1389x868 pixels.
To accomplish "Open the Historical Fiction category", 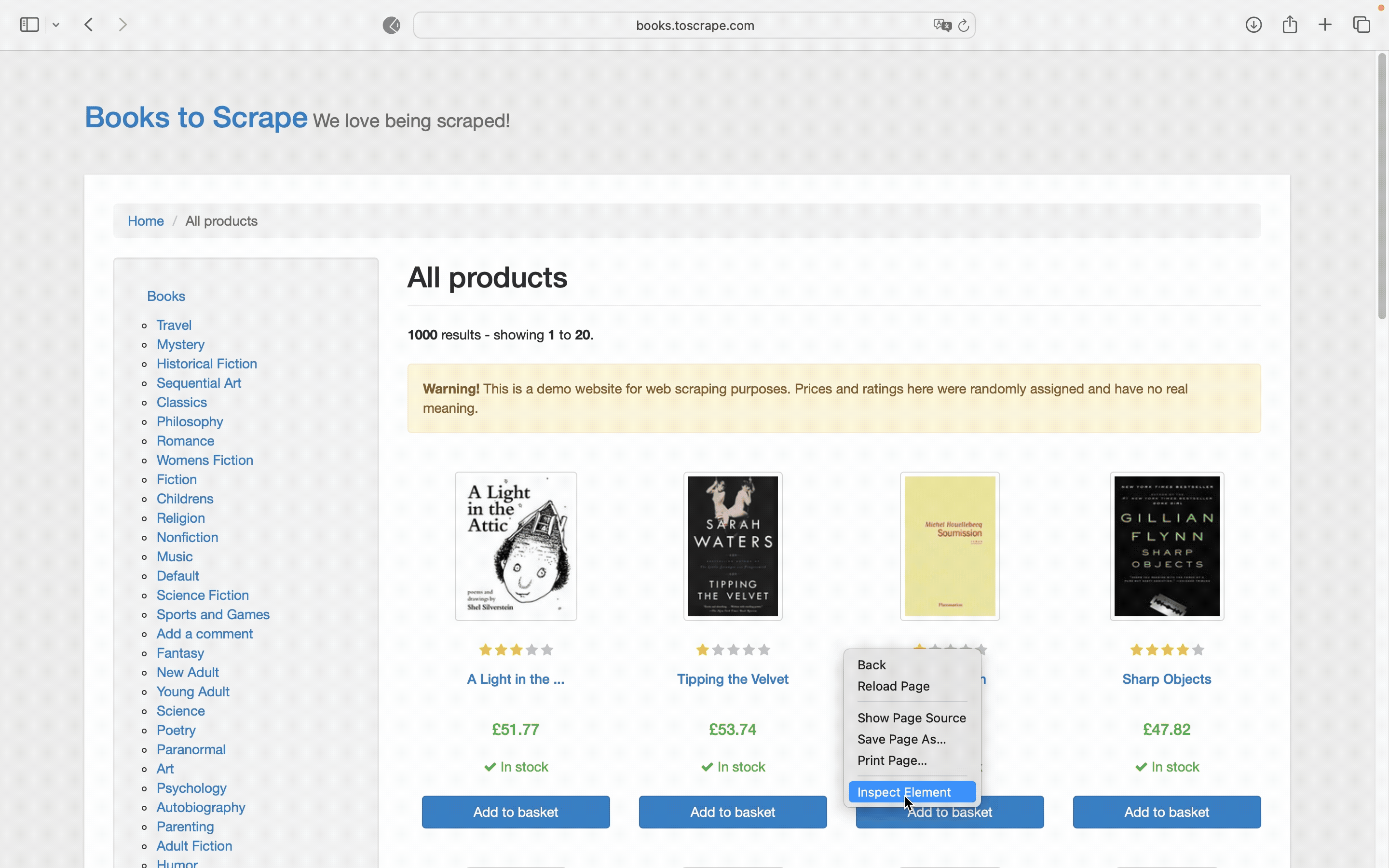I will [206, 364].
